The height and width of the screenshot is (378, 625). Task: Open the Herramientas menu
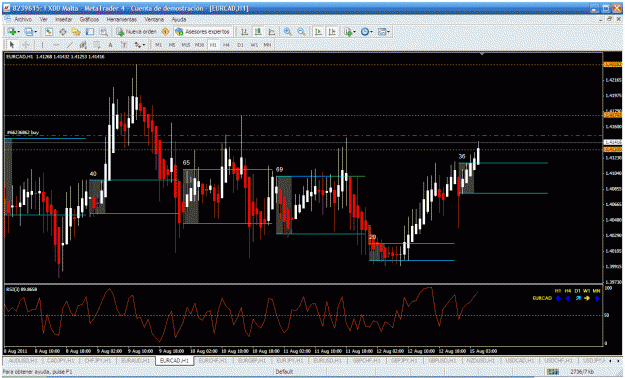[122, 19]
